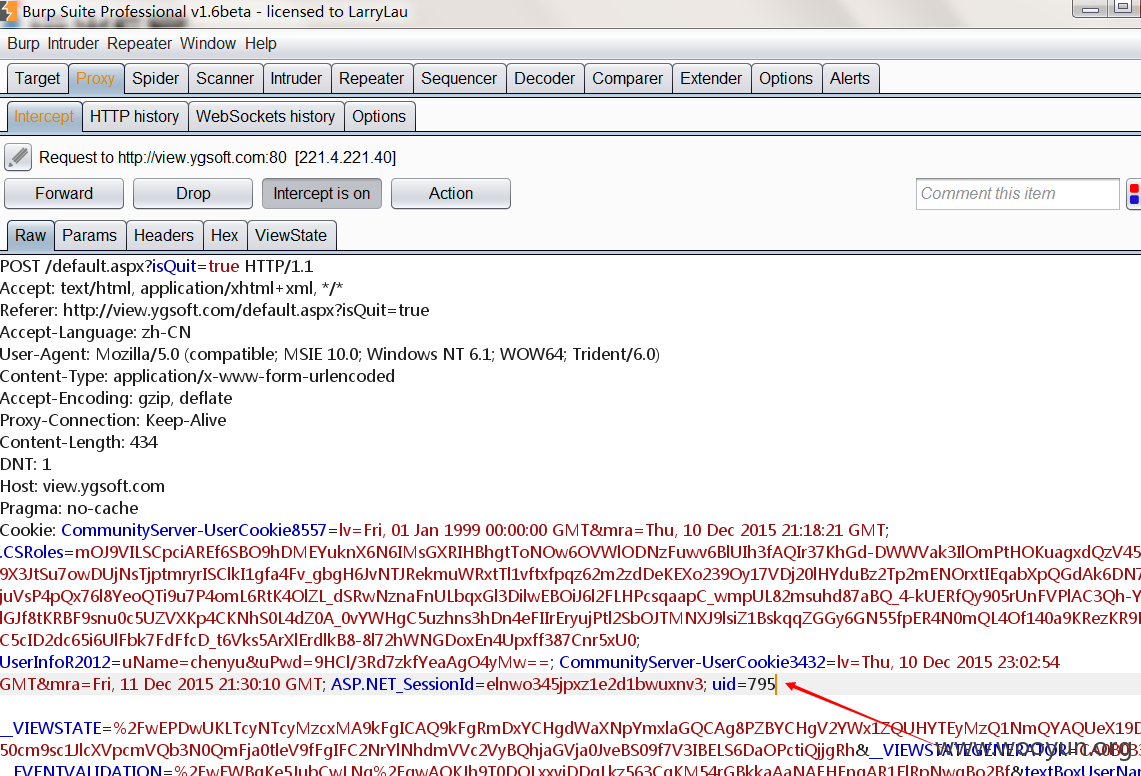The height and width of the screenshot is (776, 1141).
Task: Click the Accept-Encoding: gzip, deflate line
Action: (x=116, y=398)
